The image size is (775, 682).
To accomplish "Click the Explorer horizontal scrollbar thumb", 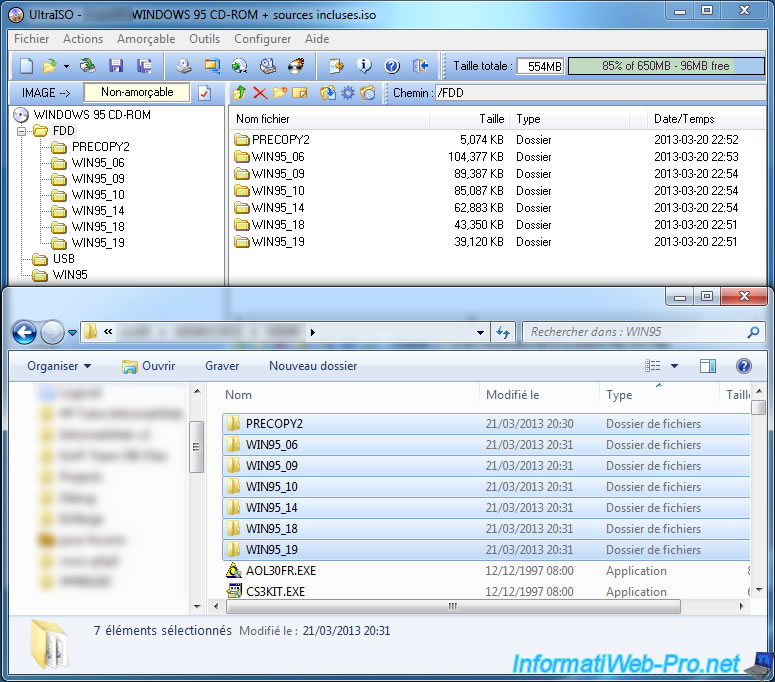I will (x=453, y=606).
